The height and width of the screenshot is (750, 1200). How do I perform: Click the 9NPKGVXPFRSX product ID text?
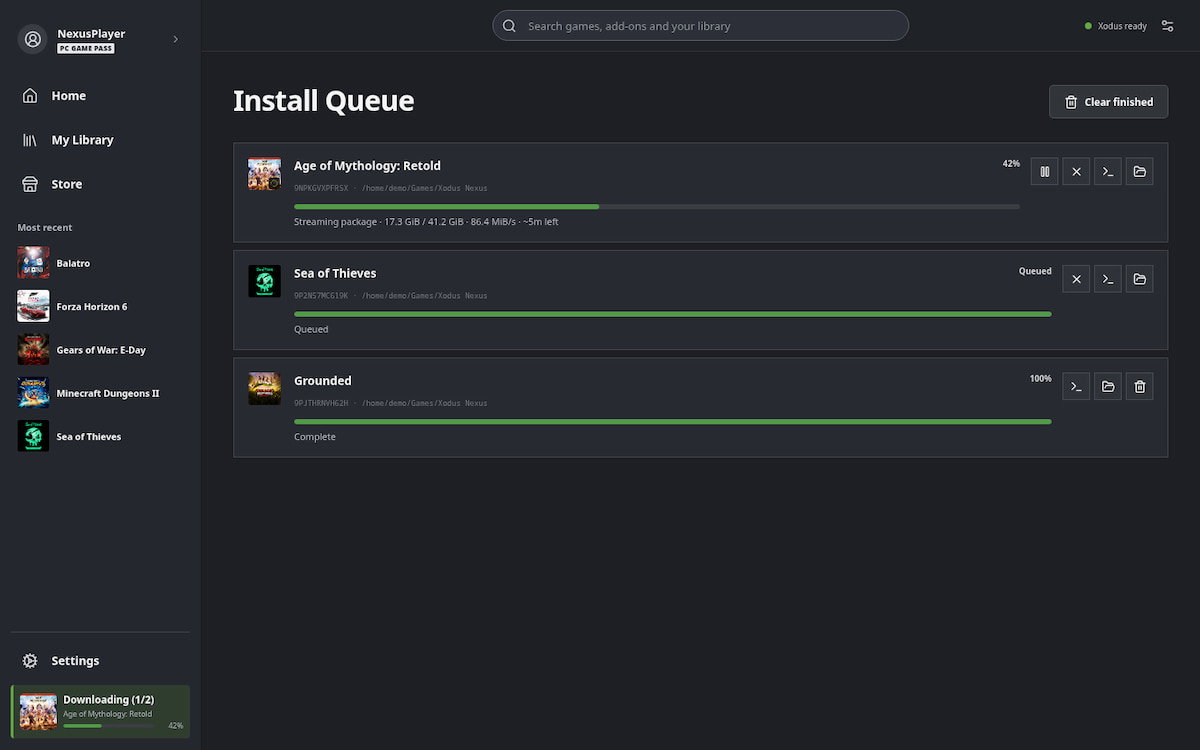click(x=321, y=188)
